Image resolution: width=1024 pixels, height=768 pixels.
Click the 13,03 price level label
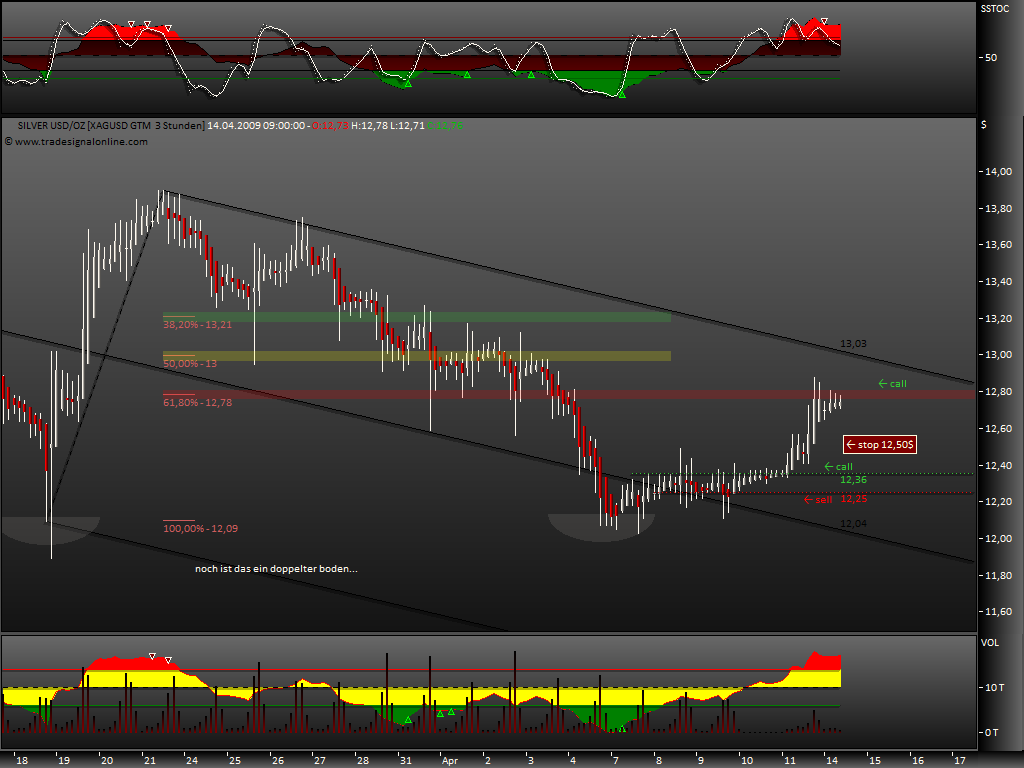(x=854, y=343)
